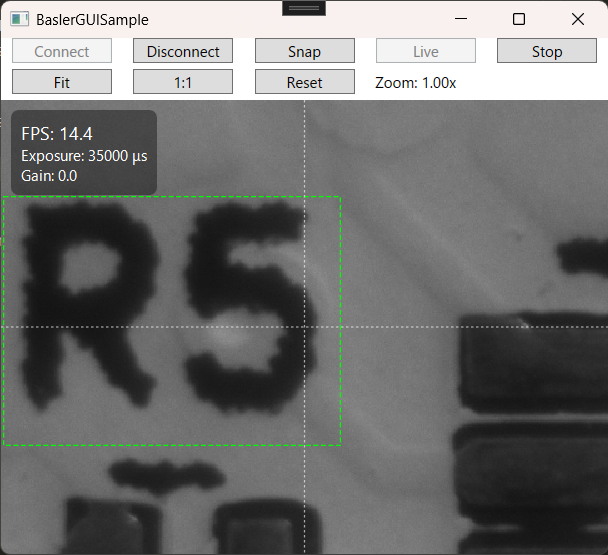Stop the live camera stream
The image size is (608, 555).
tap(546, 52)
